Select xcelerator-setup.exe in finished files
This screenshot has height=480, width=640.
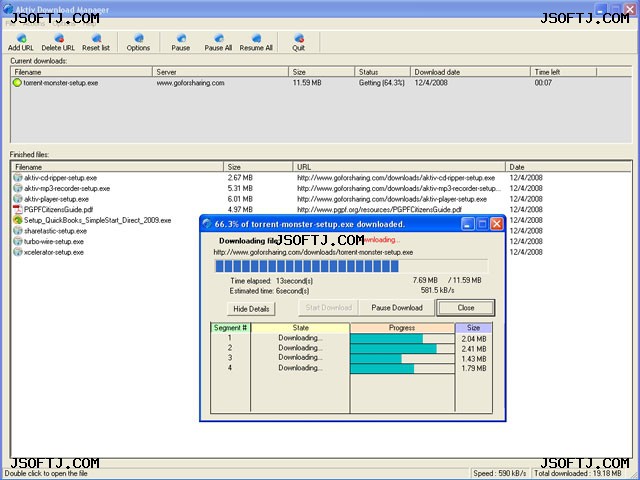click(54, 252)
